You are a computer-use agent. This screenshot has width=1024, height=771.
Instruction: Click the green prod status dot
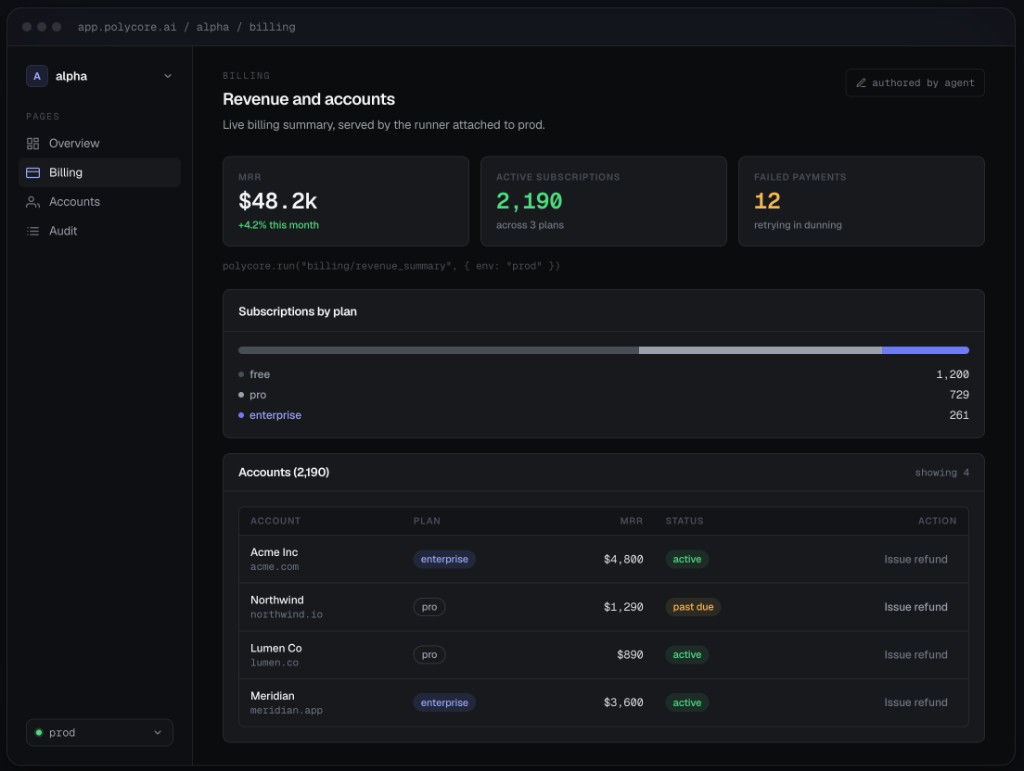[x=39, y=732]
